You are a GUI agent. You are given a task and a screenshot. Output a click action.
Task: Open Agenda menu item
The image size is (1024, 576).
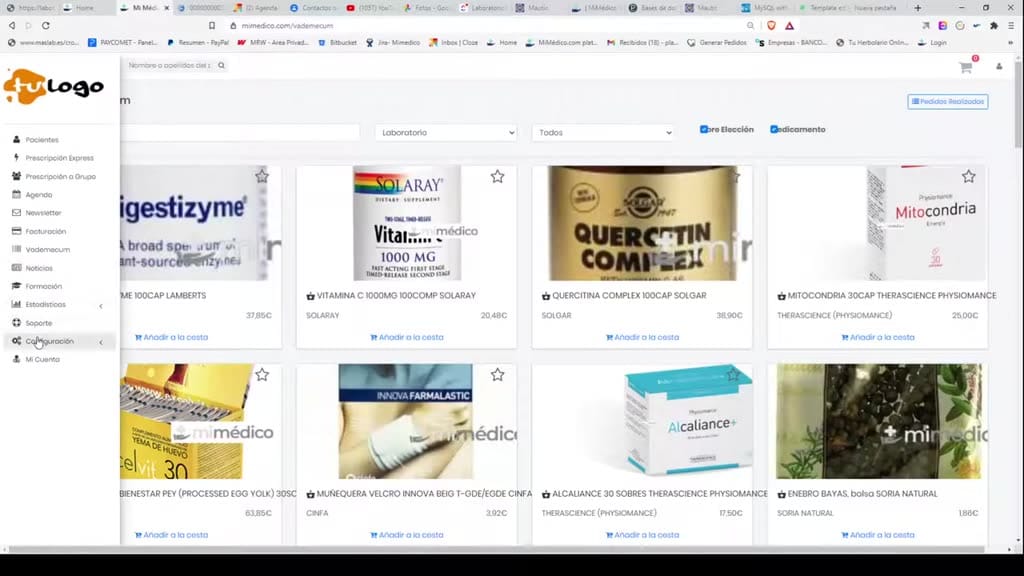tap(39, 195)
